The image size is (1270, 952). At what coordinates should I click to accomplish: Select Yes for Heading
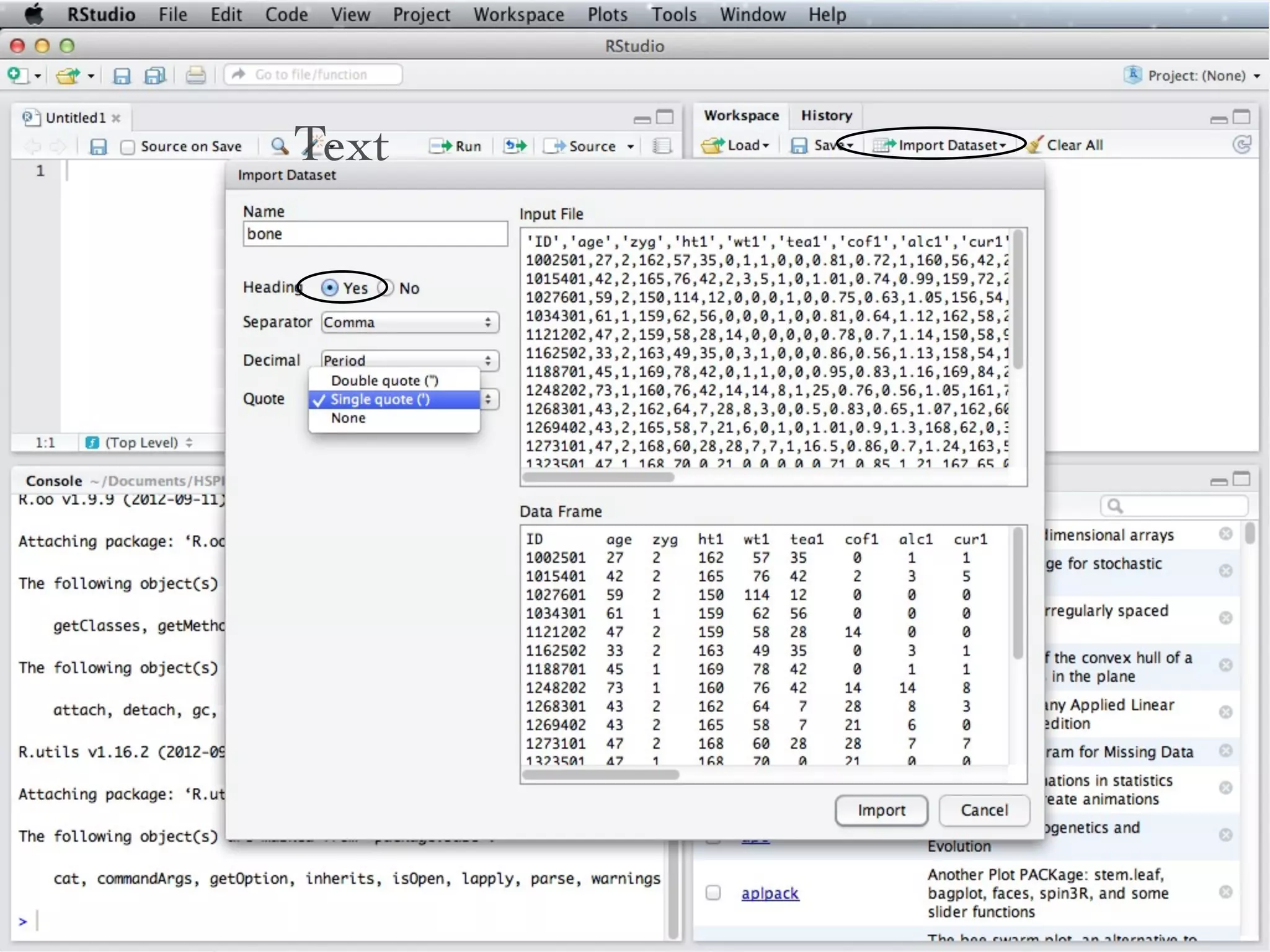330,288
